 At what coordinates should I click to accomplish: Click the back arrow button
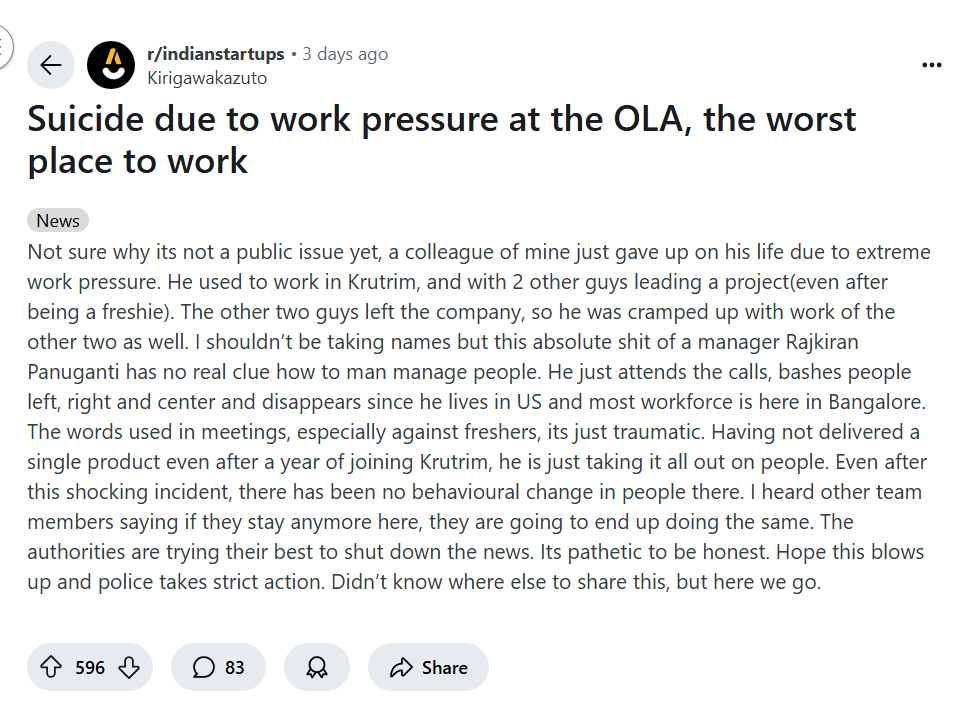click(50, 65)
